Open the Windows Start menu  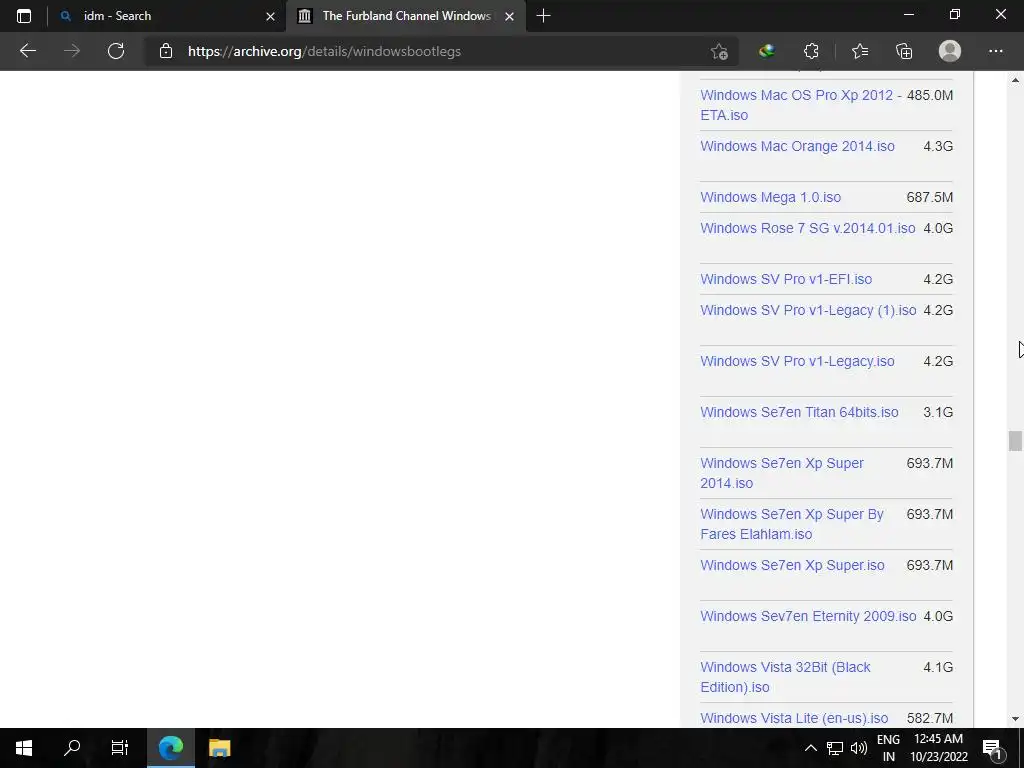click(24, 748)
